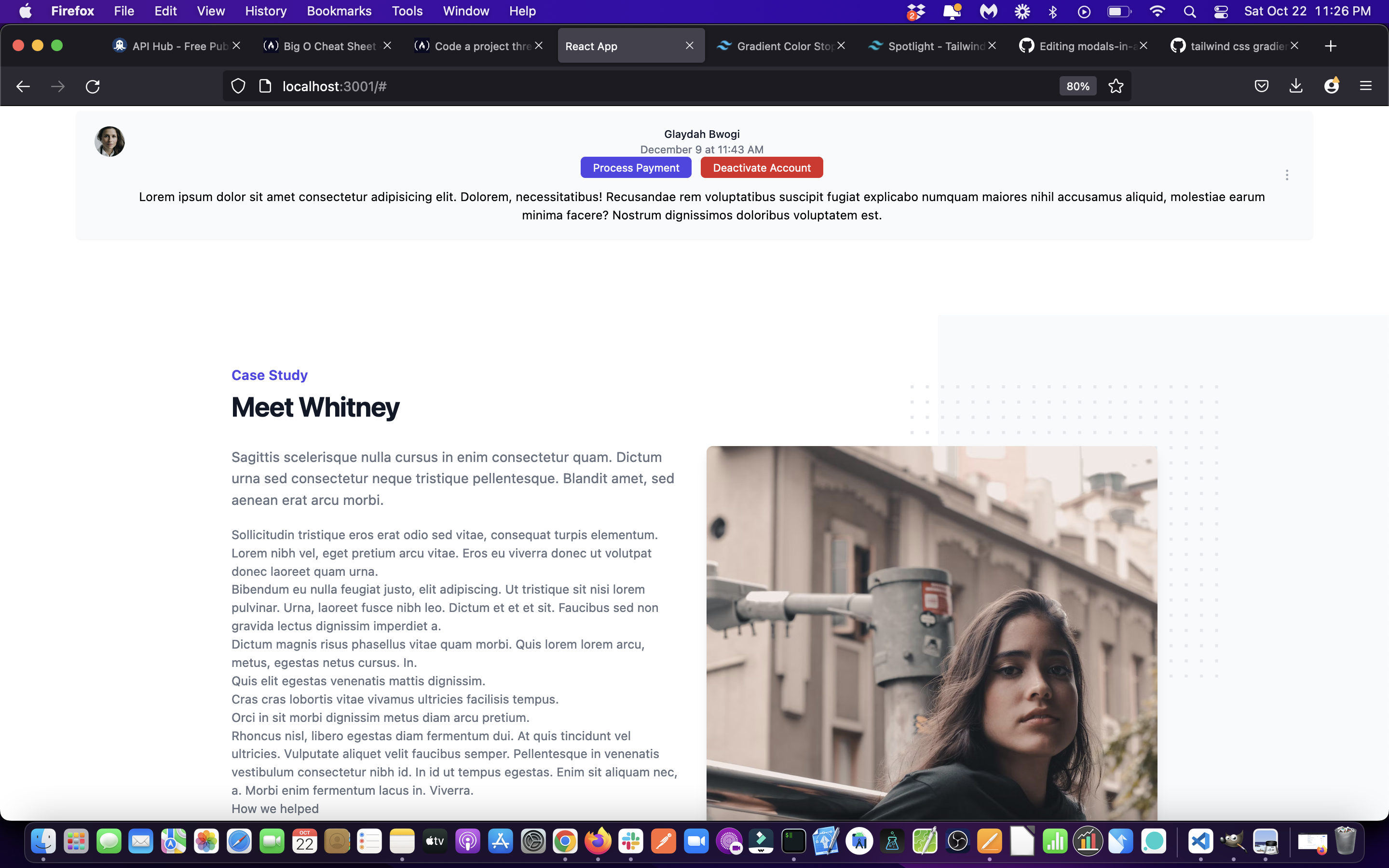Screen dimensions: 1389x868
Task: Open the Bluetooth status menu
Action: click(1053, 12)
